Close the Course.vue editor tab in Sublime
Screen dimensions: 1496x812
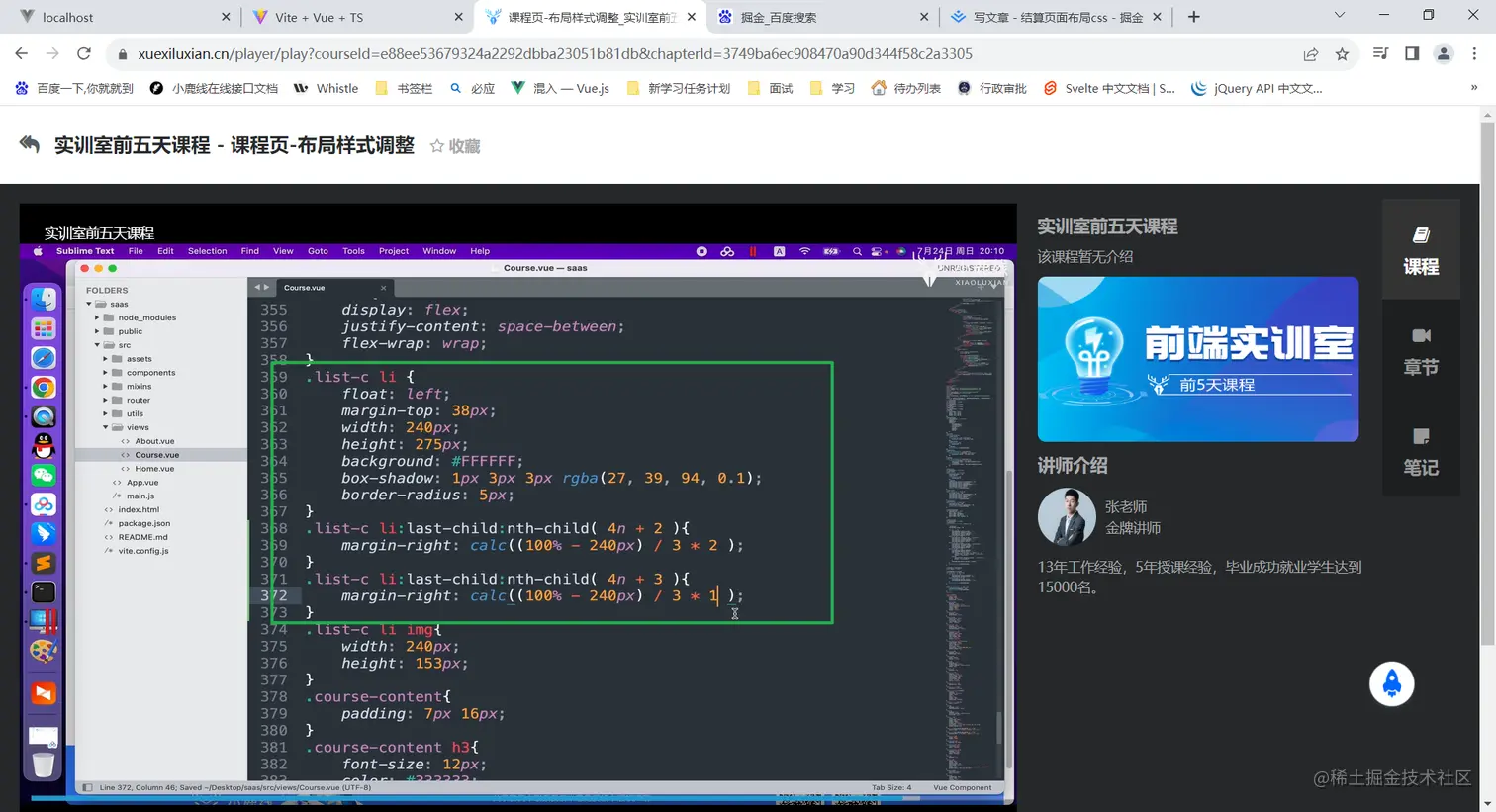383,288
